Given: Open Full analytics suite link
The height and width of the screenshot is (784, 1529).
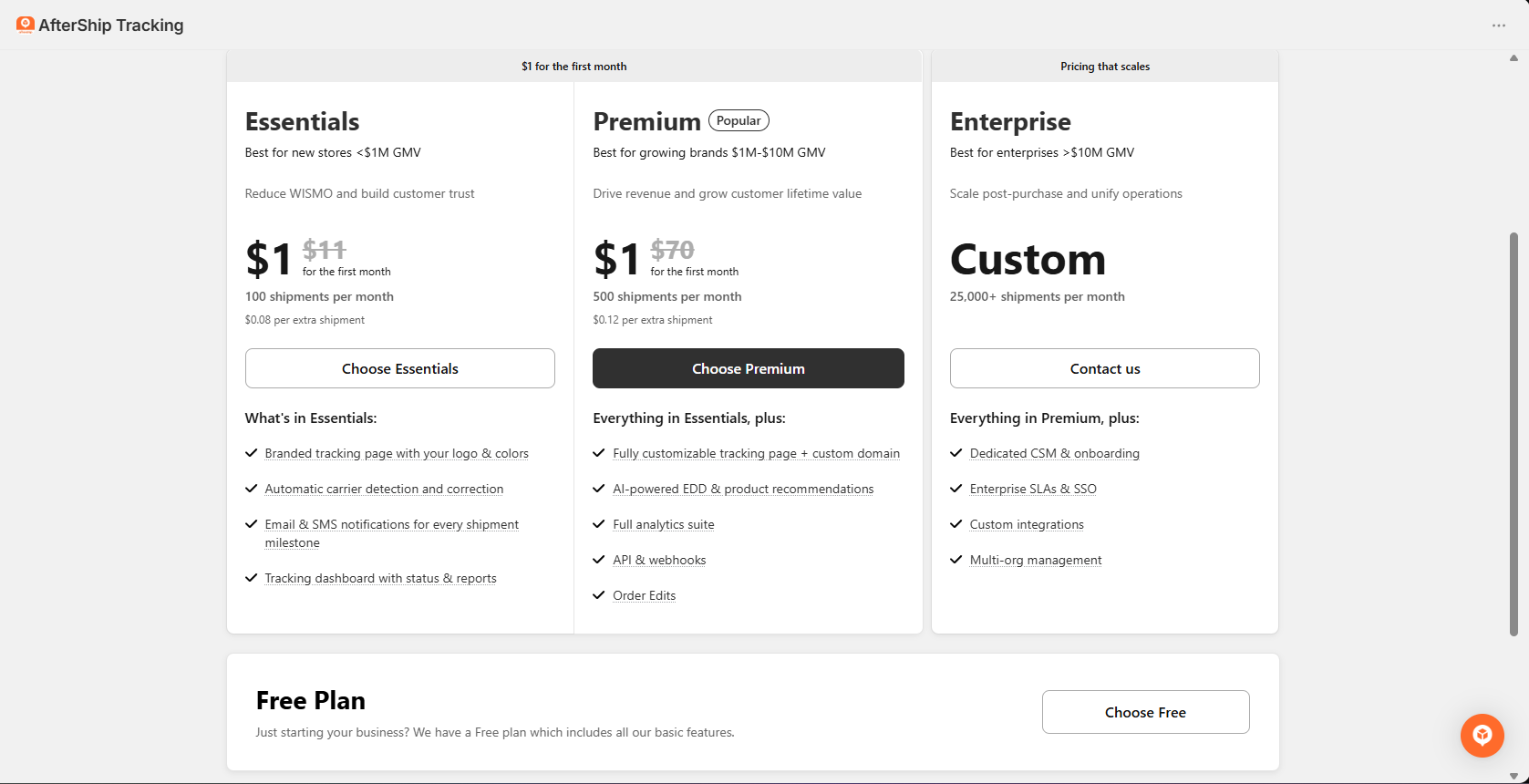Looking at the screenshot, I should click(664, 524).
